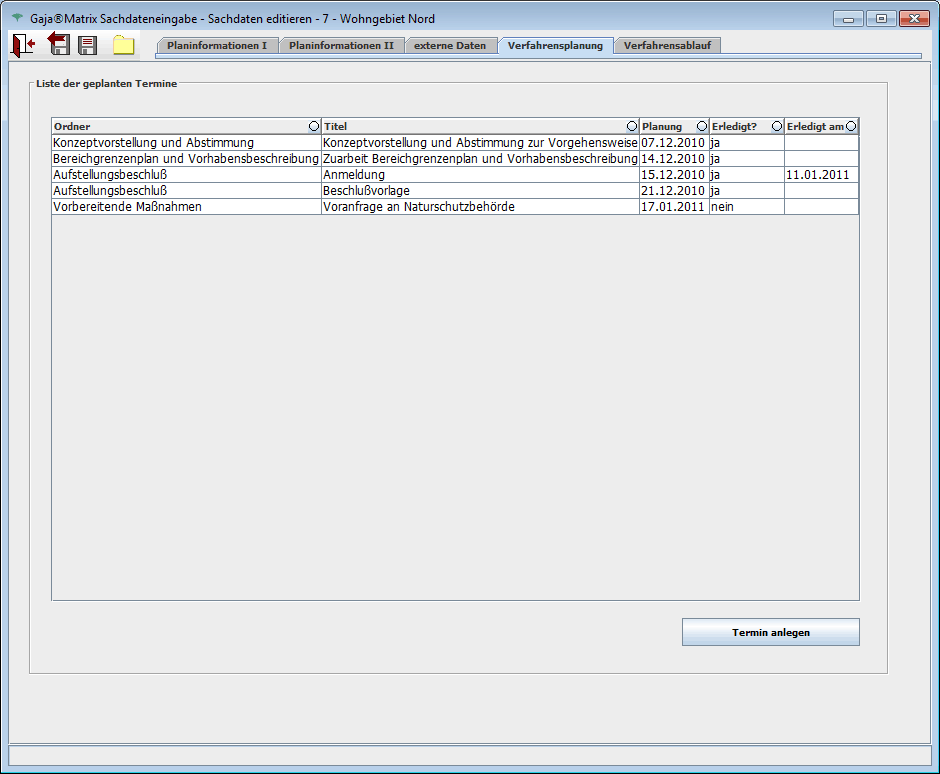Go to the externe Daten tab
Image resolution: width=940 pixels, height=774 pixels.
pos(451,45)
